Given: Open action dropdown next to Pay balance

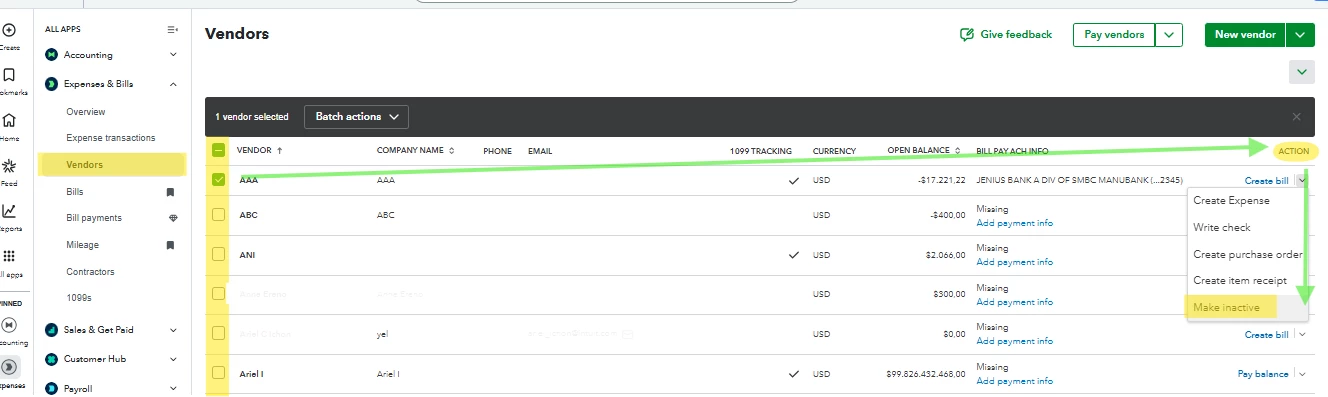Looking at the screenshot, I should (x=1301, y=374).
